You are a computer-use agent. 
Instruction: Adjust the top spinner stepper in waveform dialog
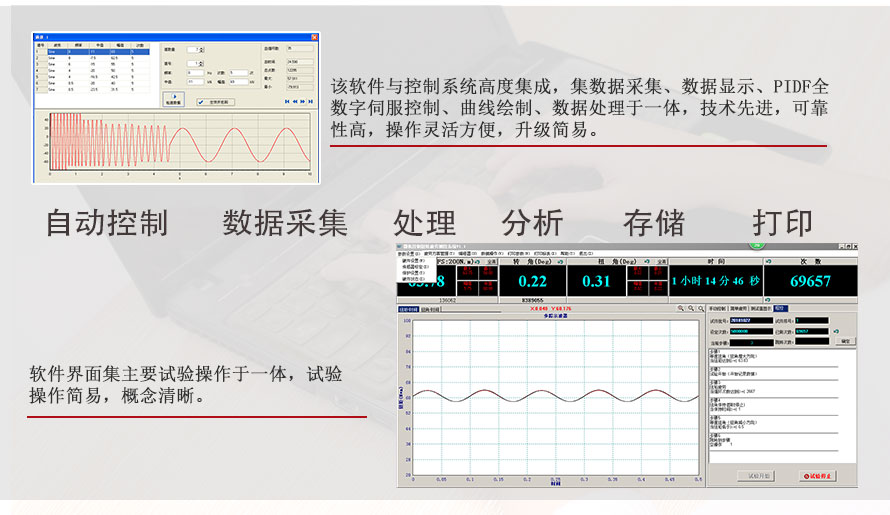pyautogui.click(x=201, y=49)
